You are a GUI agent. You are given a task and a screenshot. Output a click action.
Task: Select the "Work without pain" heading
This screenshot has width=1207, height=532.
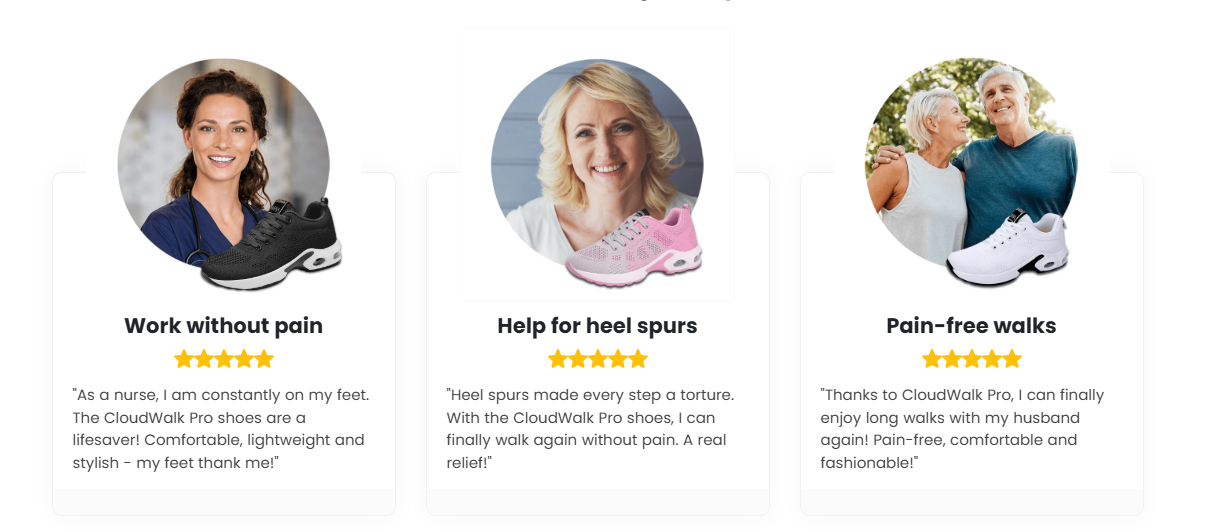[223, 326]
